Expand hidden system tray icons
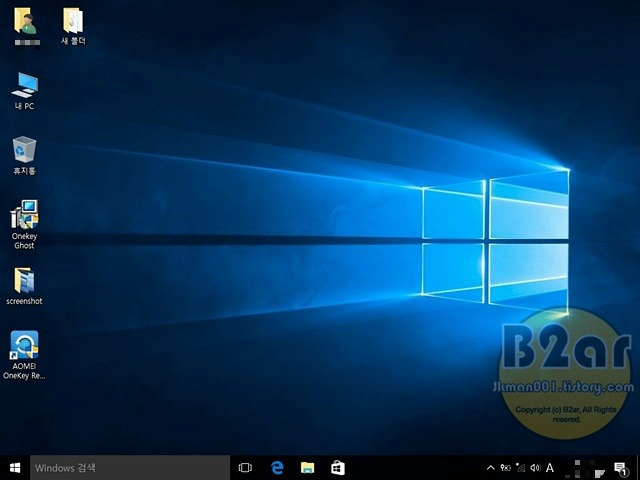Image resolution: width=640 pixels, height=480 pixels. 491,468
